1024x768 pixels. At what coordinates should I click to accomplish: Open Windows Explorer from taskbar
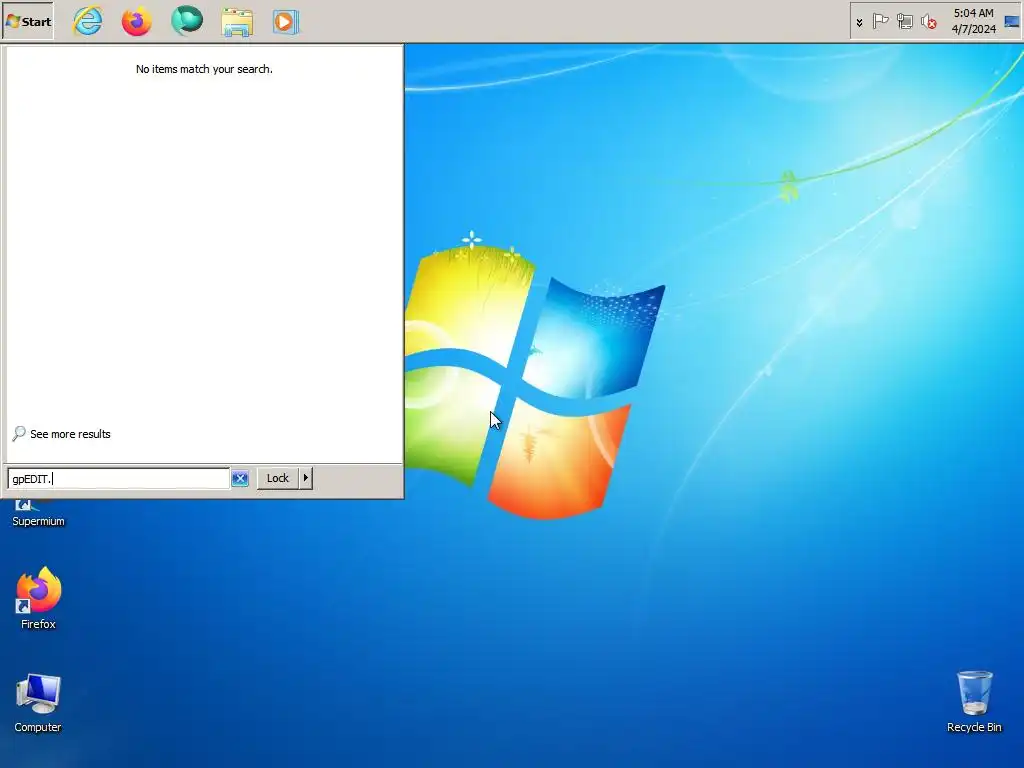[x=236, y=22]
